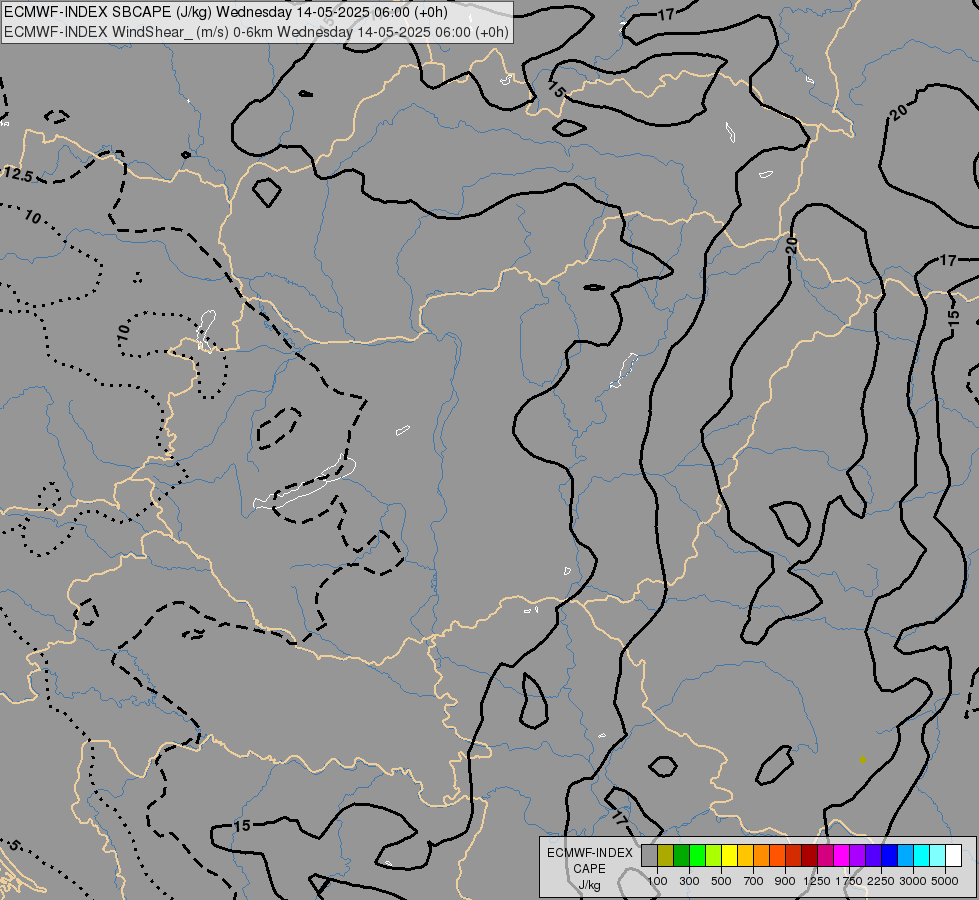Click the 1750 label in the CAPE legend
The height and width of the screenshot is (900, 979).
tap(849, 881)
